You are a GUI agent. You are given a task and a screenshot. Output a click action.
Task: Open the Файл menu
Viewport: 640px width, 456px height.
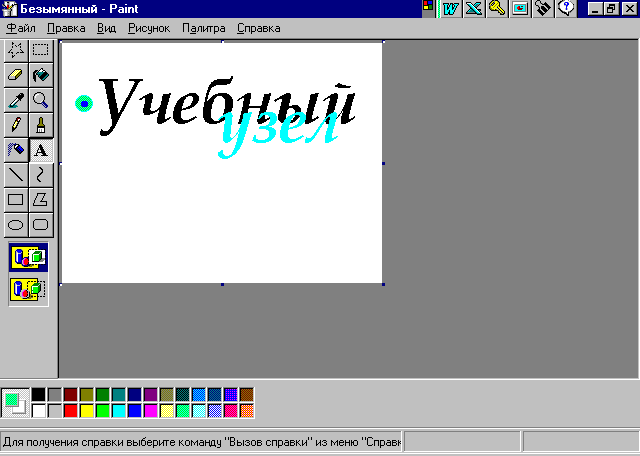21,28
